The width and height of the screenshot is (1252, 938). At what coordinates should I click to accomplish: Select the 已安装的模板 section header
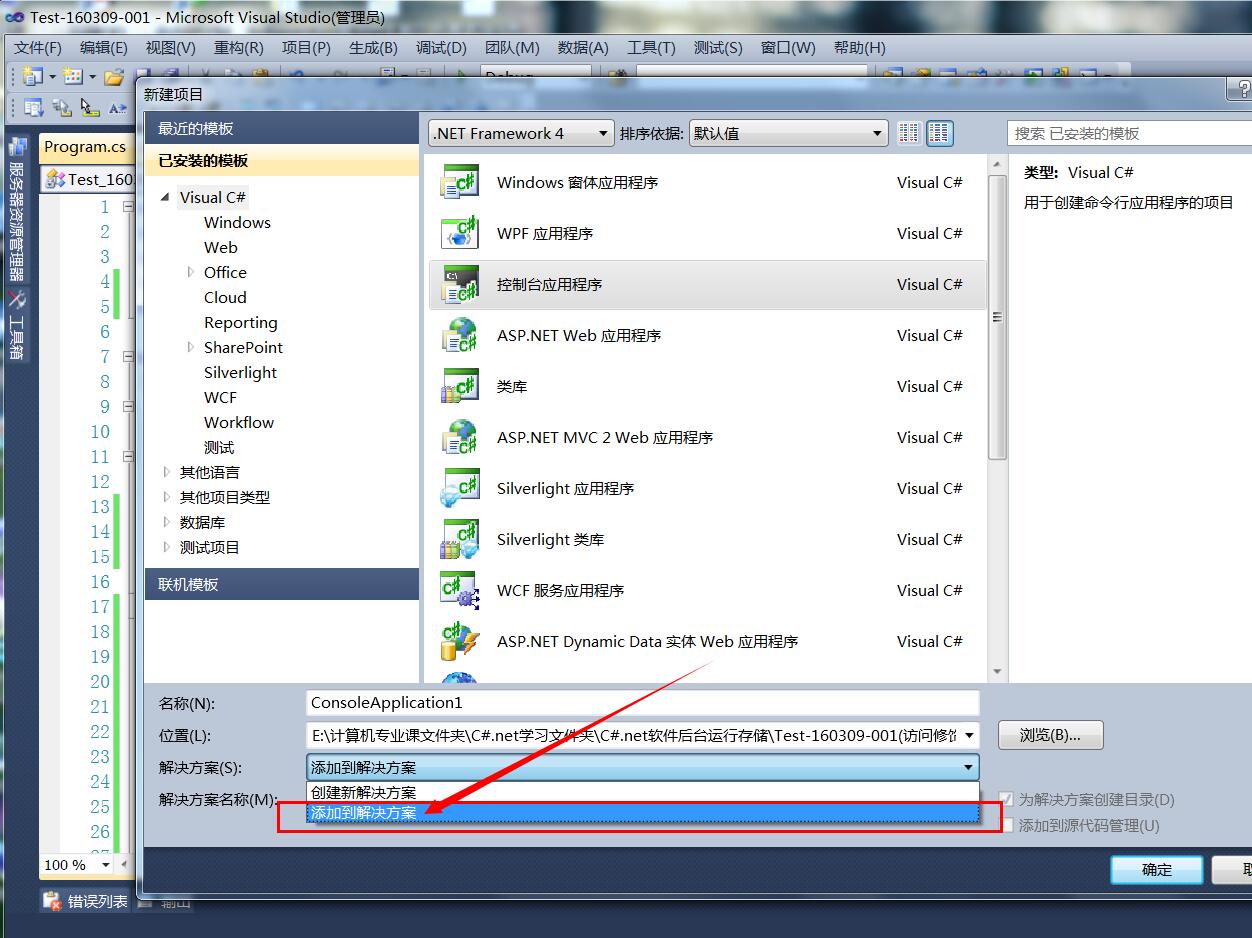(x=282, y=160)
